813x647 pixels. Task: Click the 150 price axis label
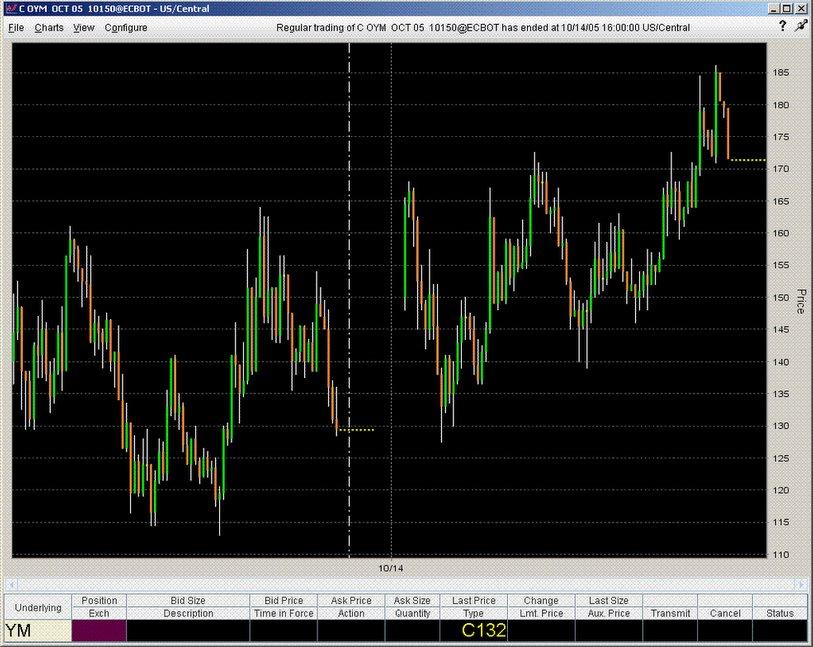tap(781, 298)
